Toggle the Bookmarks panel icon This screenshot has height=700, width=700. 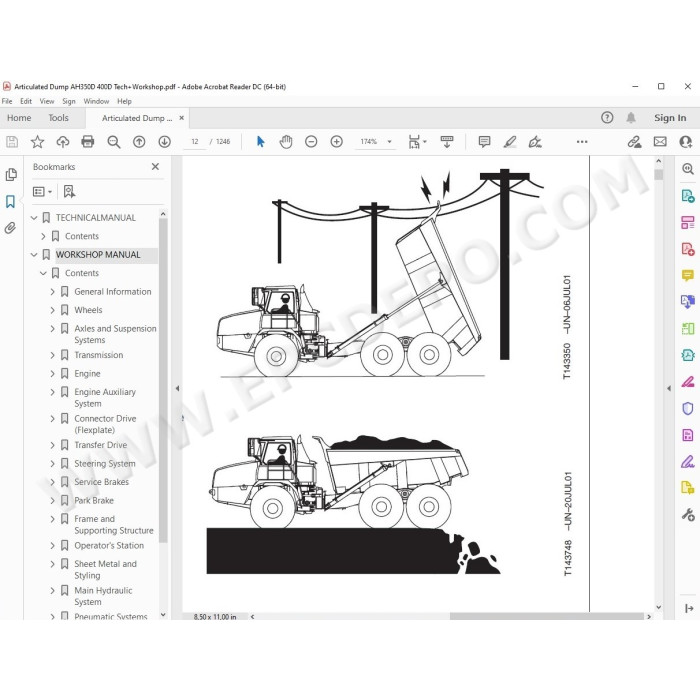pos(11,201)
